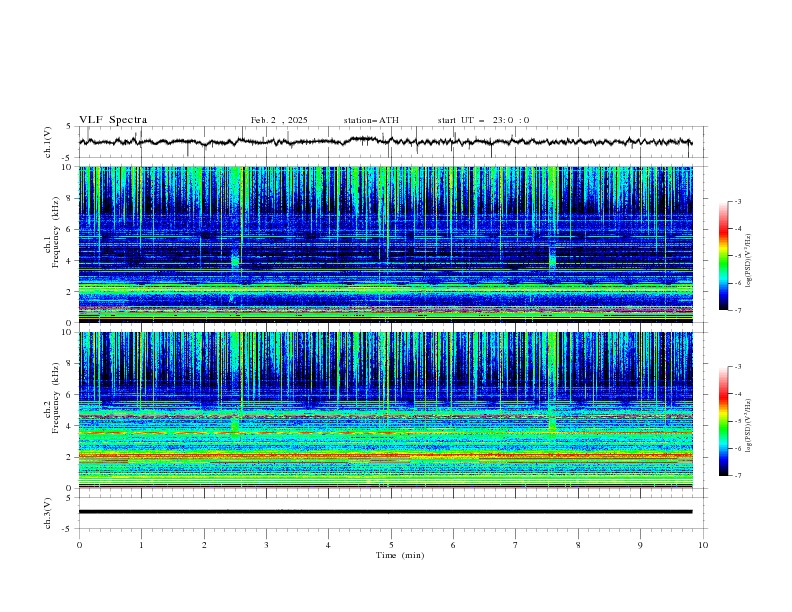The image size is (792, 612).
Task: Select the "start UT = 23:0 :0" text
Action: pos(483,120)
